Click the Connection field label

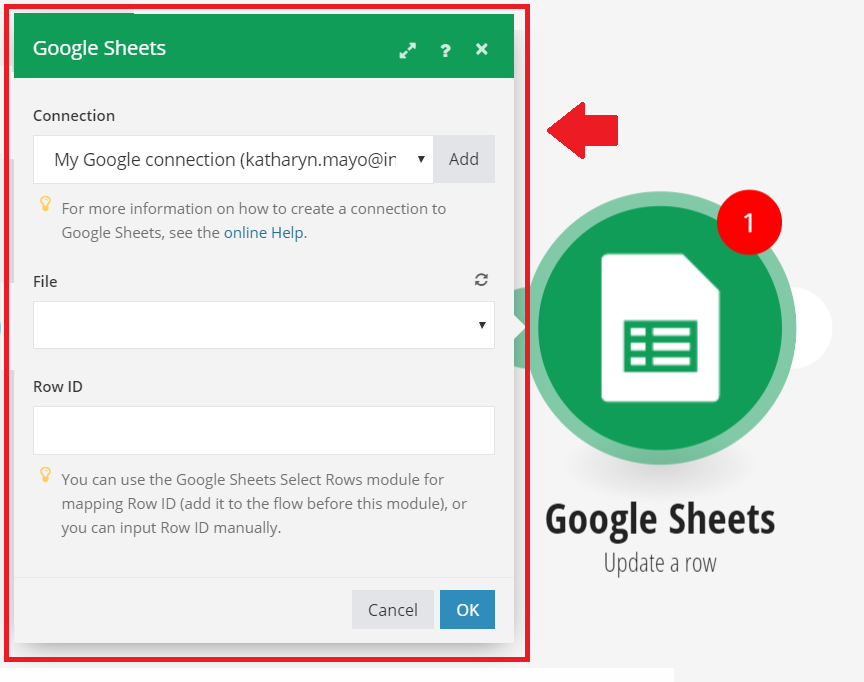click(74, 116)
